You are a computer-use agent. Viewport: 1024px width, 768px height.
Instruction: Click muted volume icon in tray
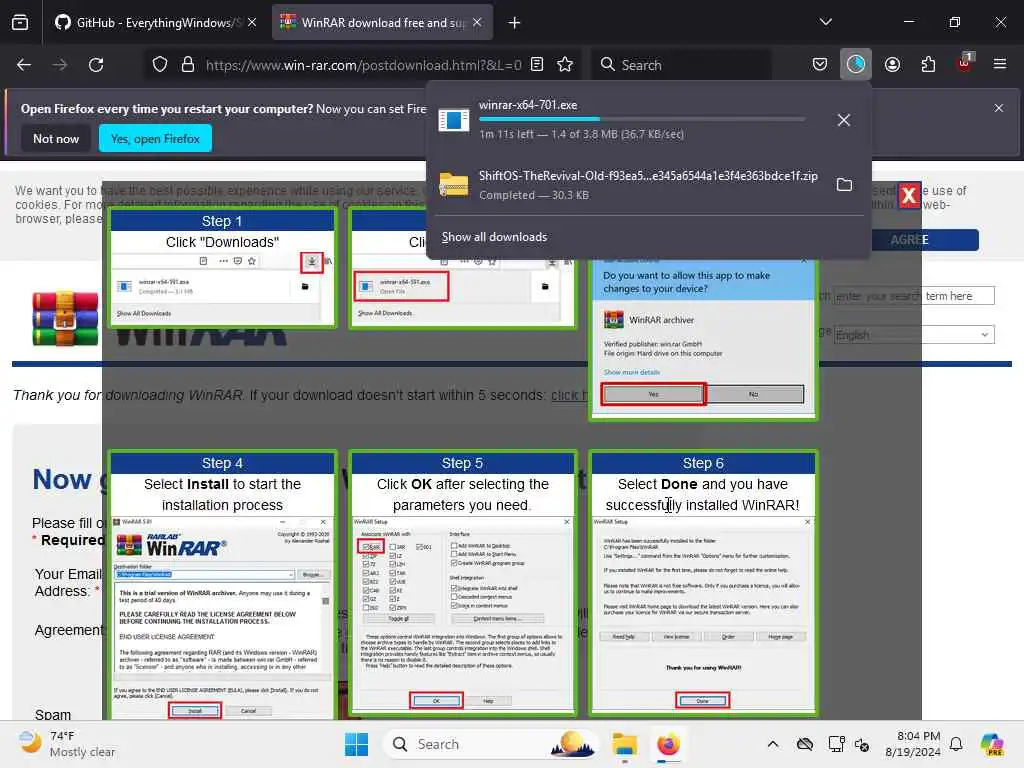(863, 745)
